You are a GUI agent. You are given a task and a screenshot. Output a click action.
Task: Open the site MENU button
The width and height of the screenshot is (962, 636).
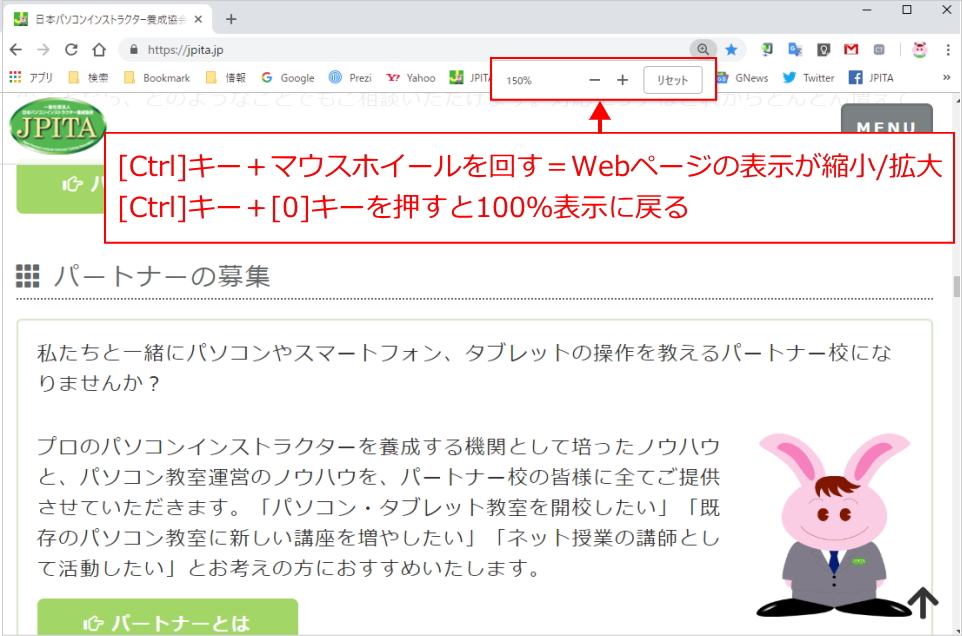tap(886, 127)
